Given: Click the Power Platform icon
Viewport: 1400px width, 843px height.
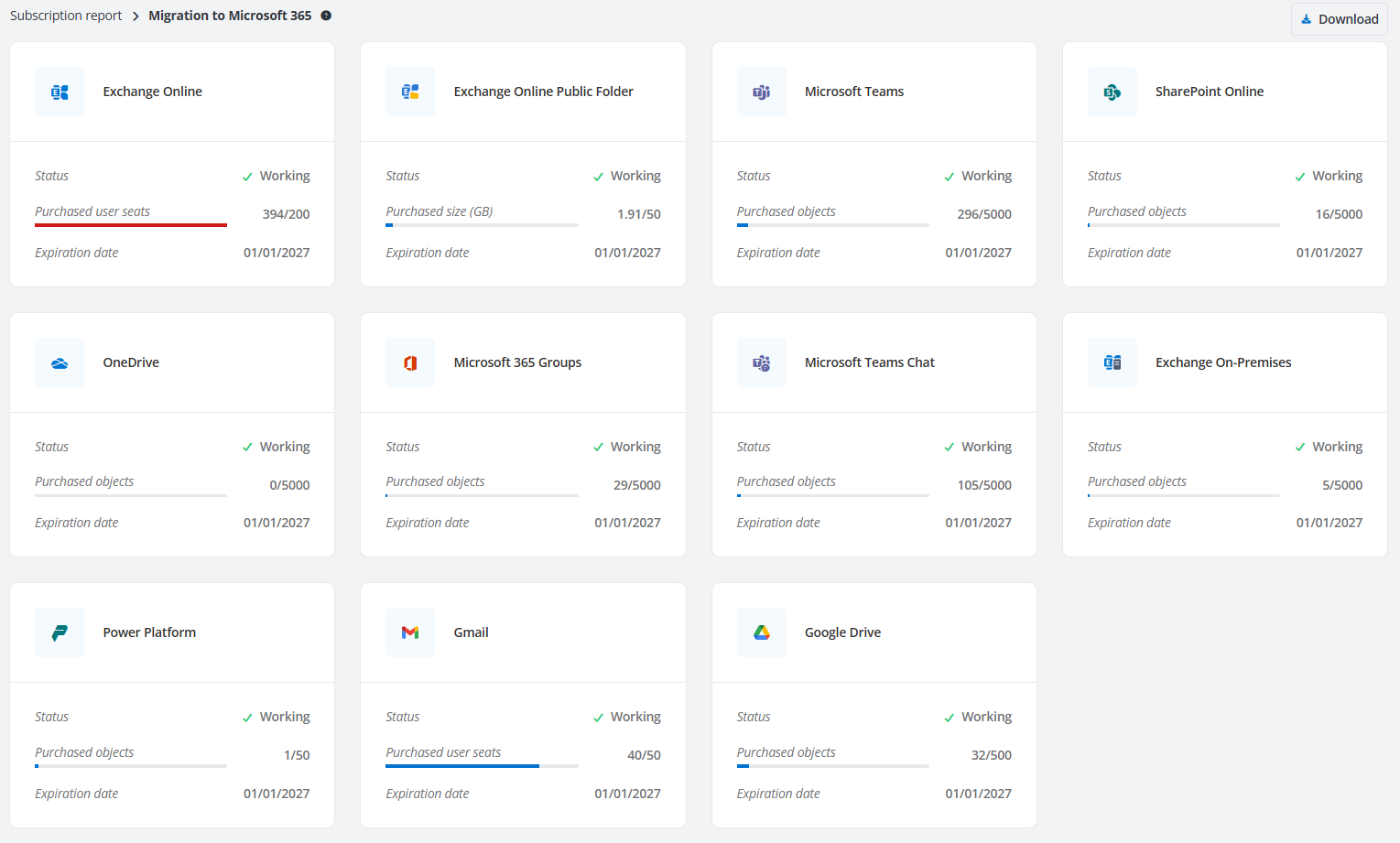Looking at the screenshot, I should [x=60, y=632].
